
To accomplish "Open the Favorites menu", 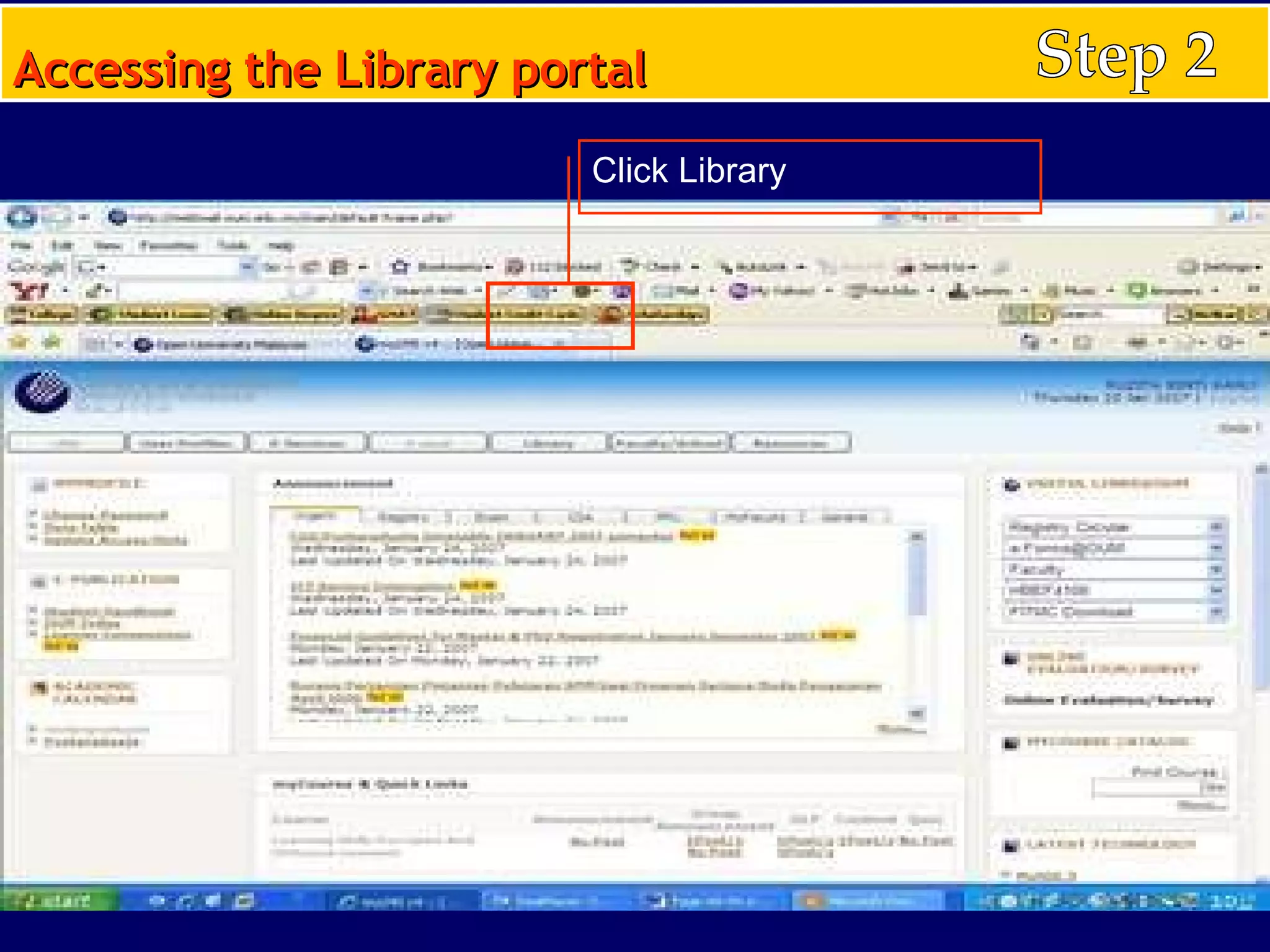I will [x=169, y=245].
